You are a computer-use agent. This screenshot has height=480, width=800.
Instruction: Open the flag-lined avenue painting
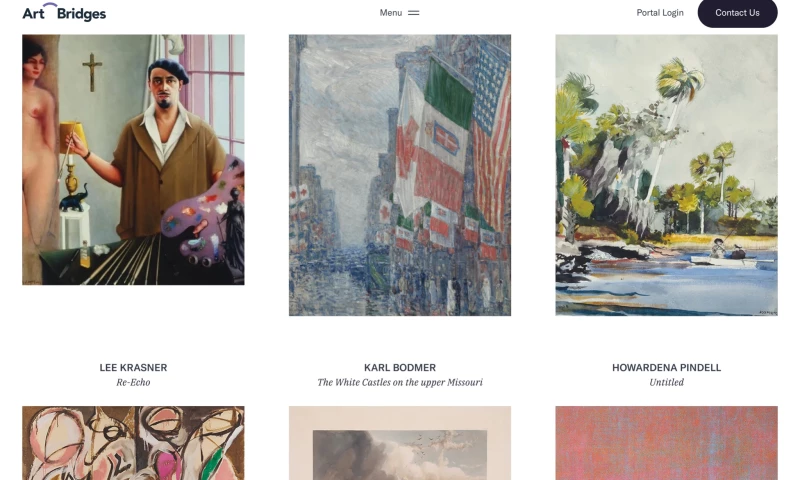[x=399, y=175]
